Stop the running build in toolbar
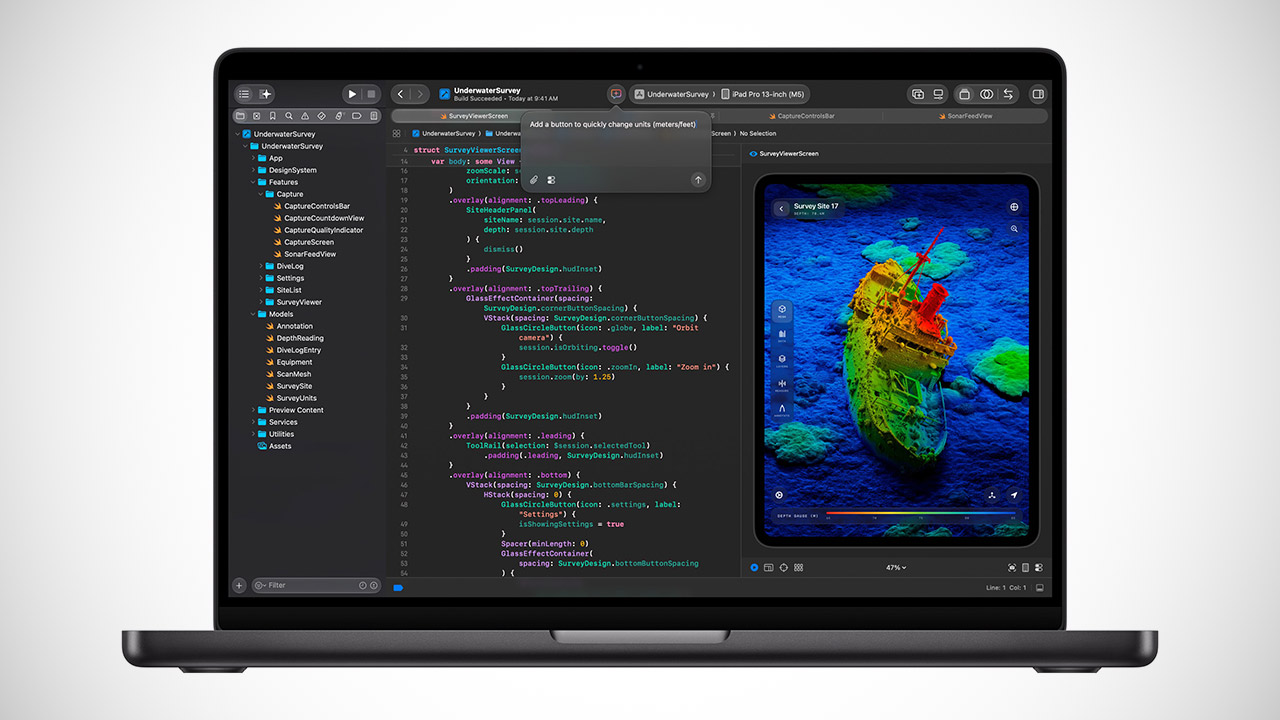Screen dimensions: 1280x720 [x=371, y=94]
